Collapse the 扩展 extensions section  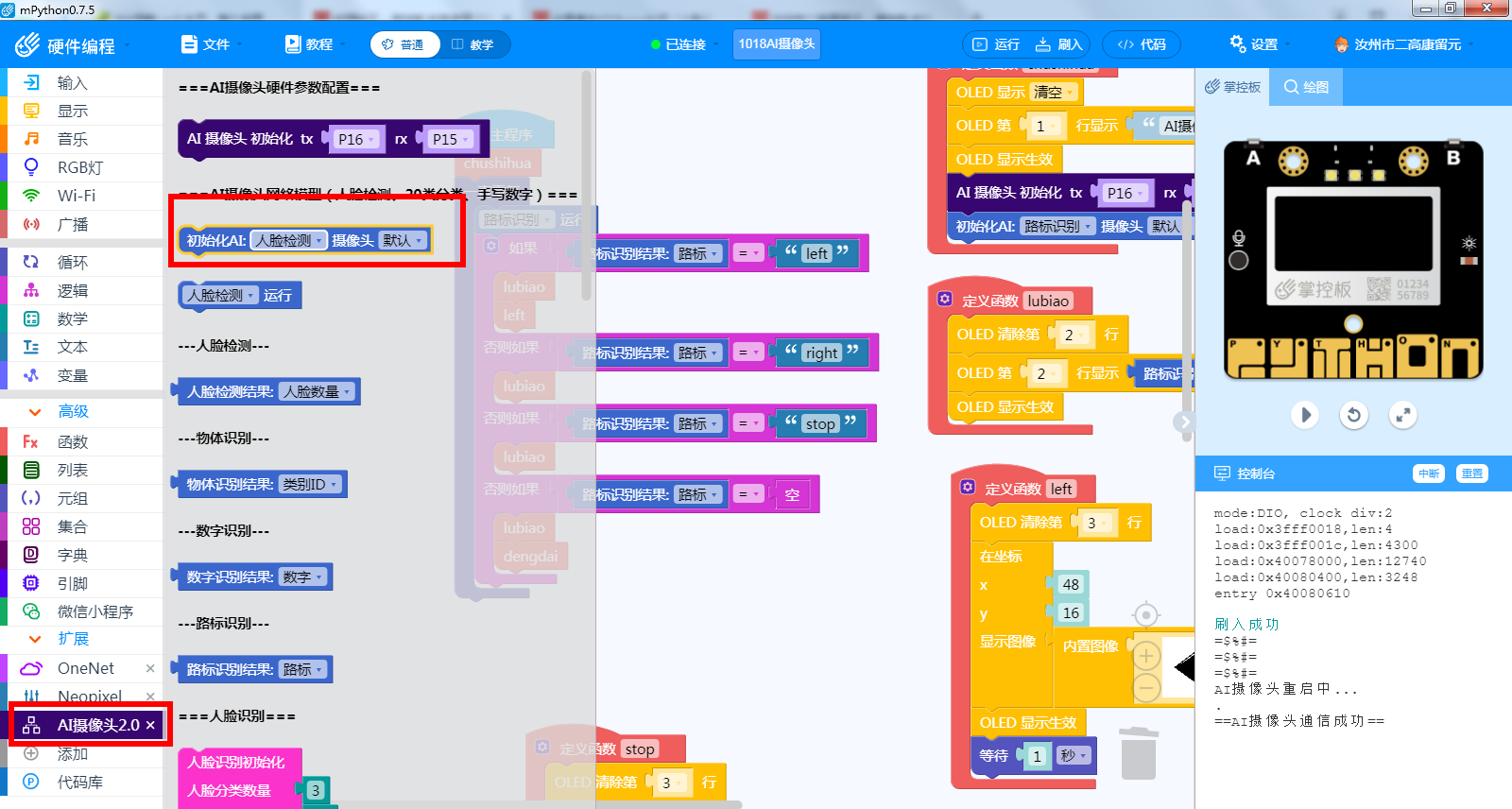(x=59, y=639)
